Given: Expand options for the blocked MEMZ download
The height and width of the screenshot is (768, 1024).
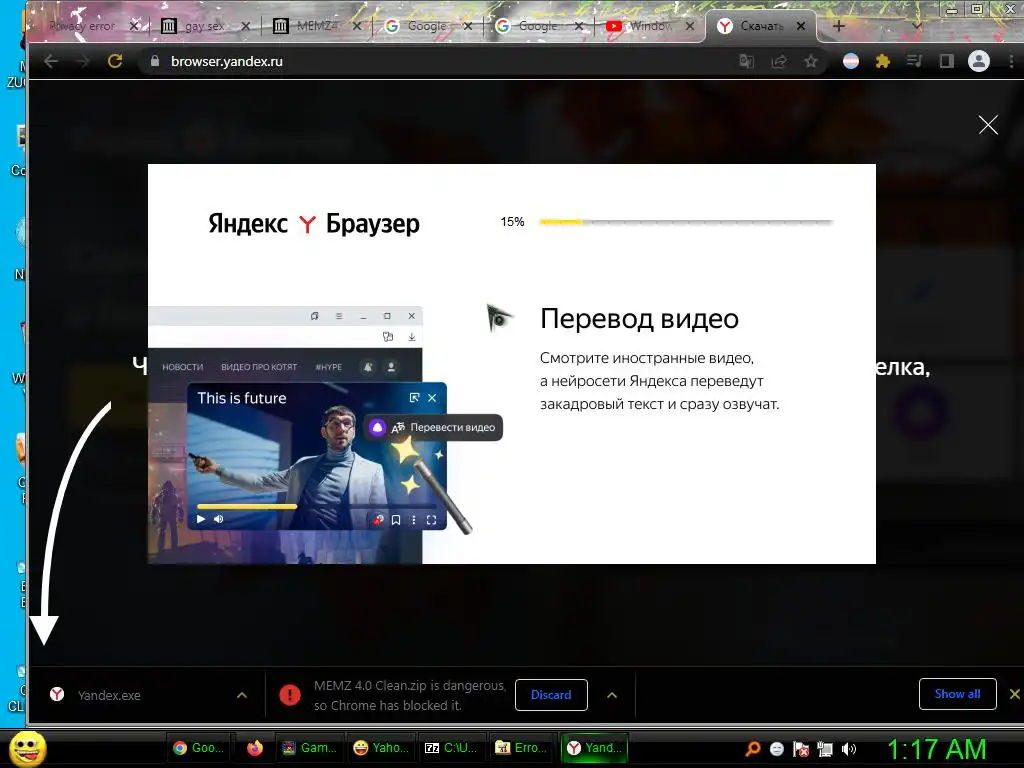Looking at the screenshot, I should pyautogui.click(x=612, y=695).
